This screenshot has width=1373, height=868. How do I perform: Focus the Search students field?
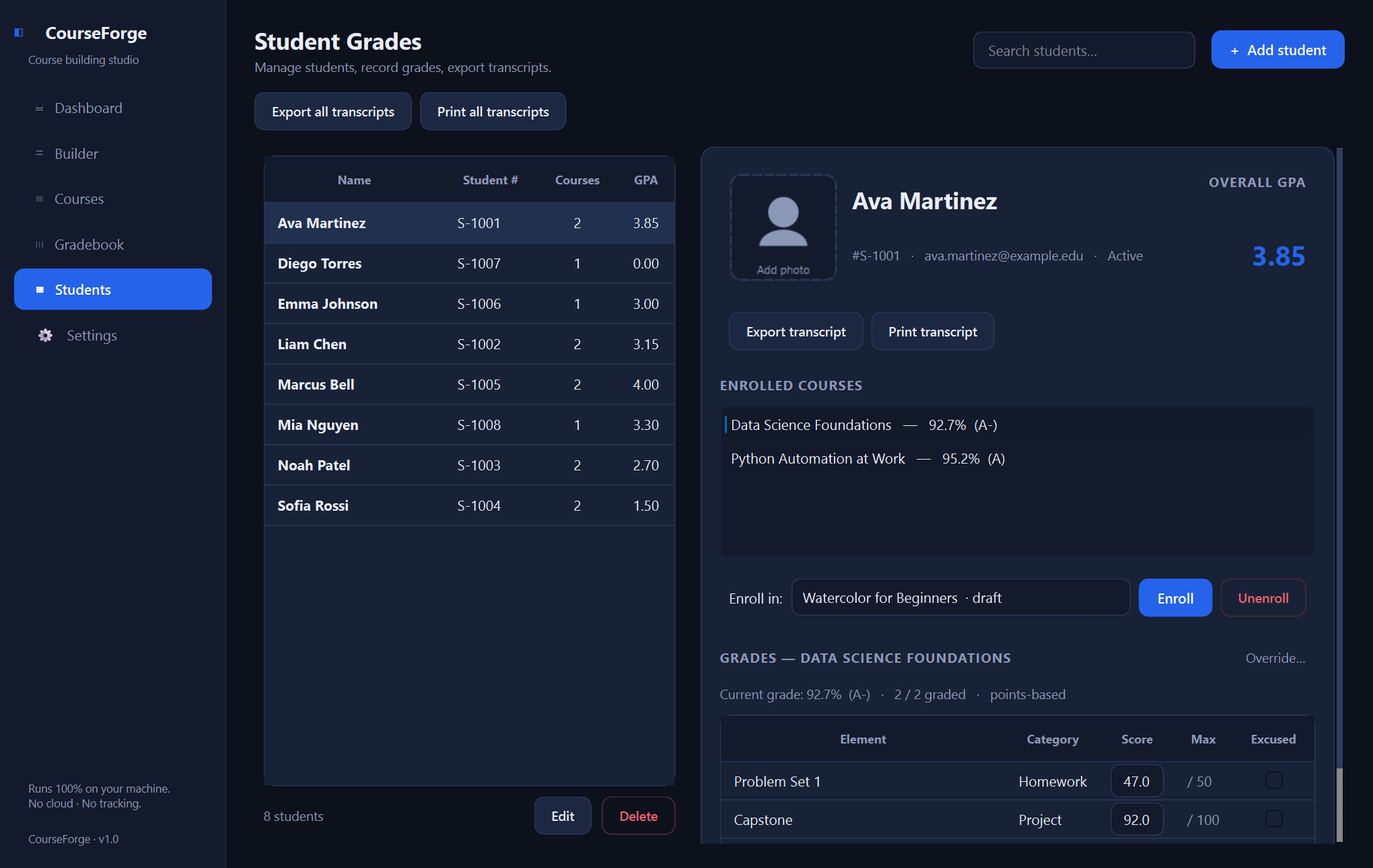pyautogui.click(x=1084, y=50)
